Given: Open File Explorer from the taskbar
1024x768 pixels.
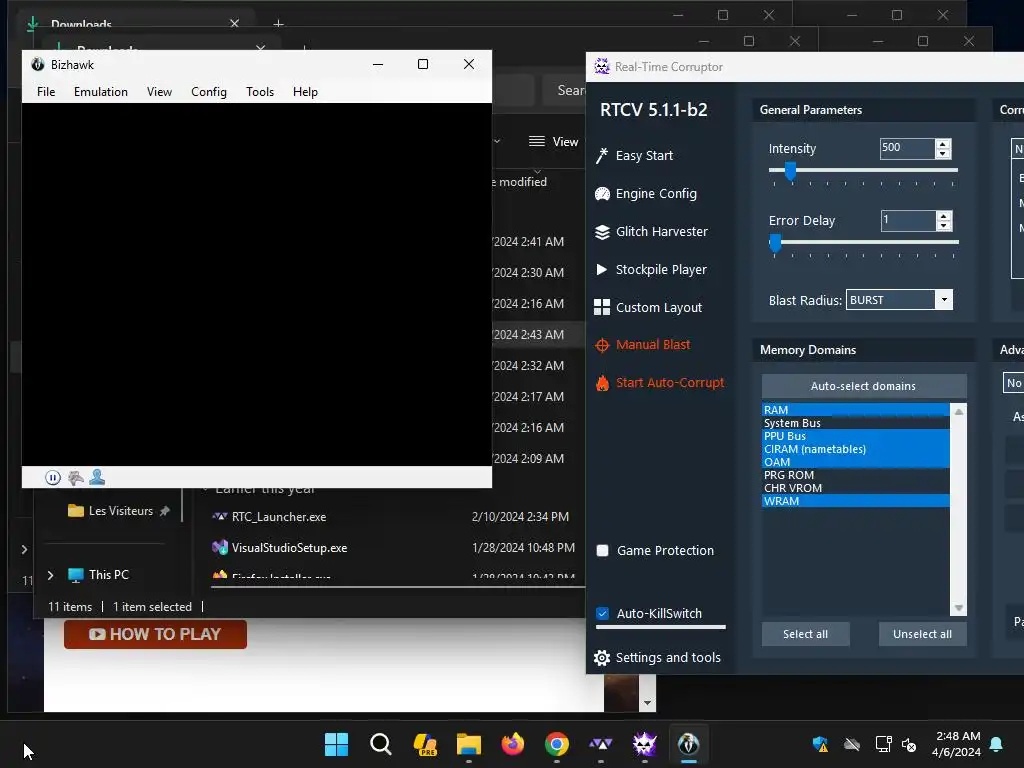Looking at the screenshot, I should pyautogui.click(x=469, y=744).
